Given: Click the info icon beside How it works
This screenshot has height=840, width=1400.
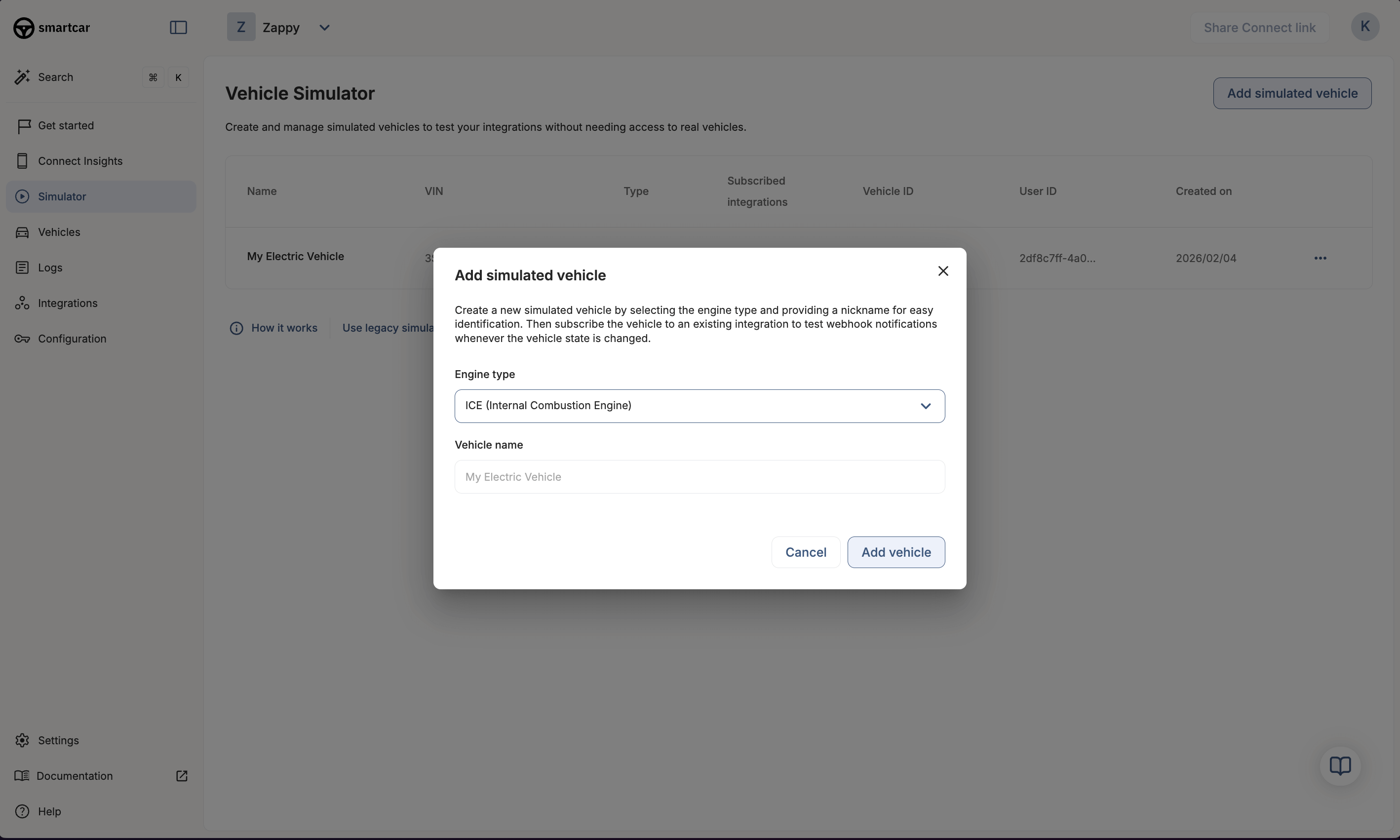Looking at the screenshot, I should pos(236,328).
